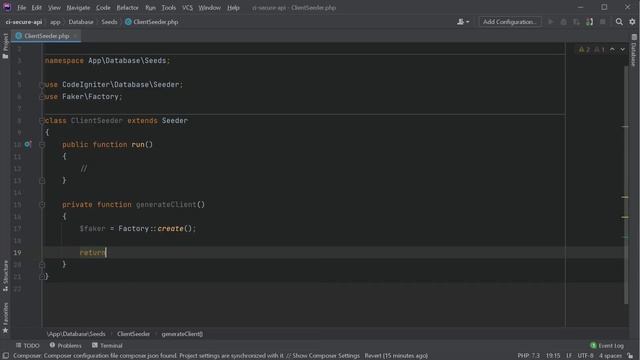
Task: Click Show Composer Settings link in status bar
Action: coord(326,356)
